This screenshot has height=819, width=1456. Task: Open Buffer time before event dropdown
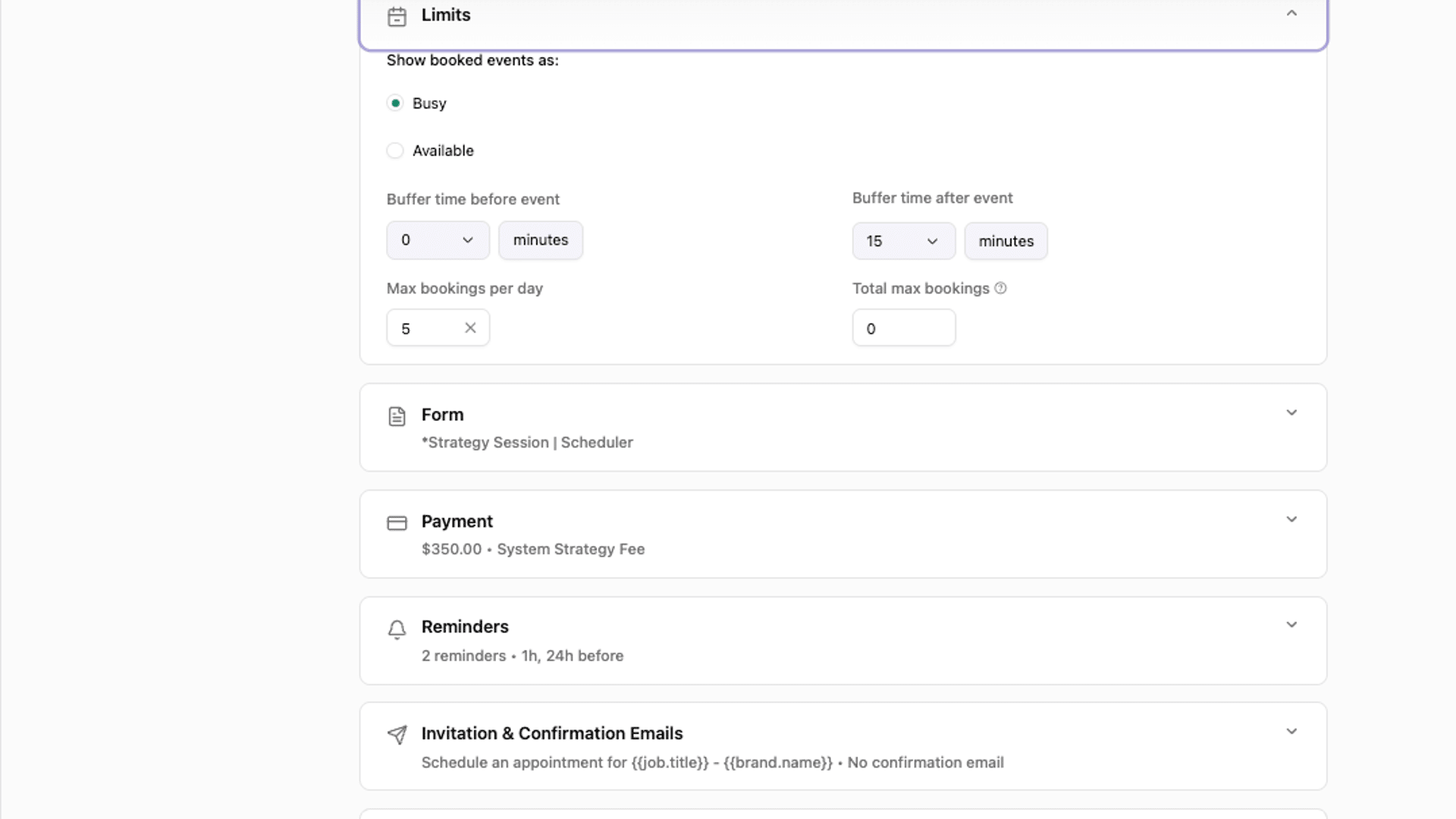(x=438, y=240)
